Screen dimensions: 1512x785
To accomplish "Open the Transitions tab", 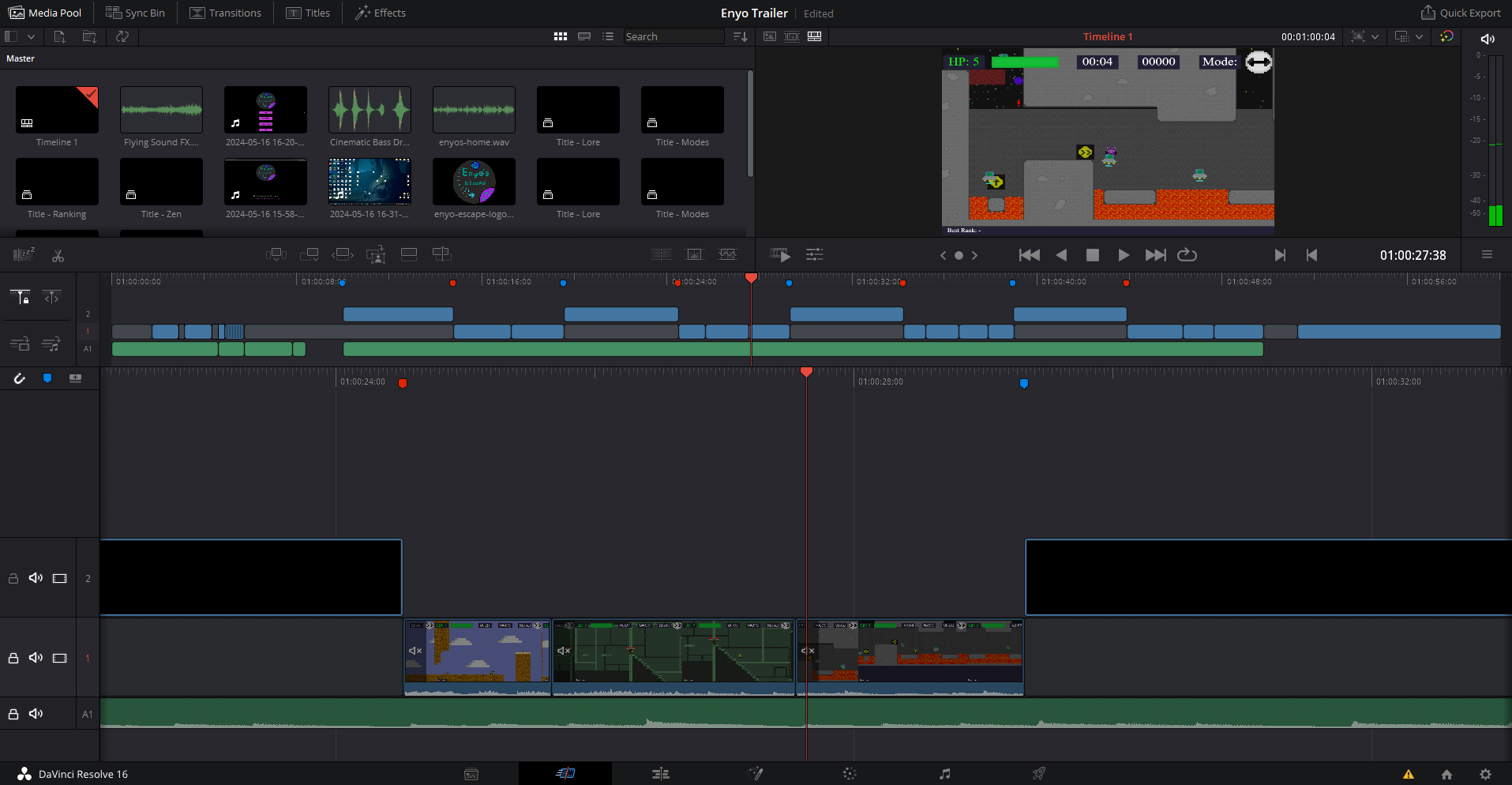I will click(x=226, y=13).
